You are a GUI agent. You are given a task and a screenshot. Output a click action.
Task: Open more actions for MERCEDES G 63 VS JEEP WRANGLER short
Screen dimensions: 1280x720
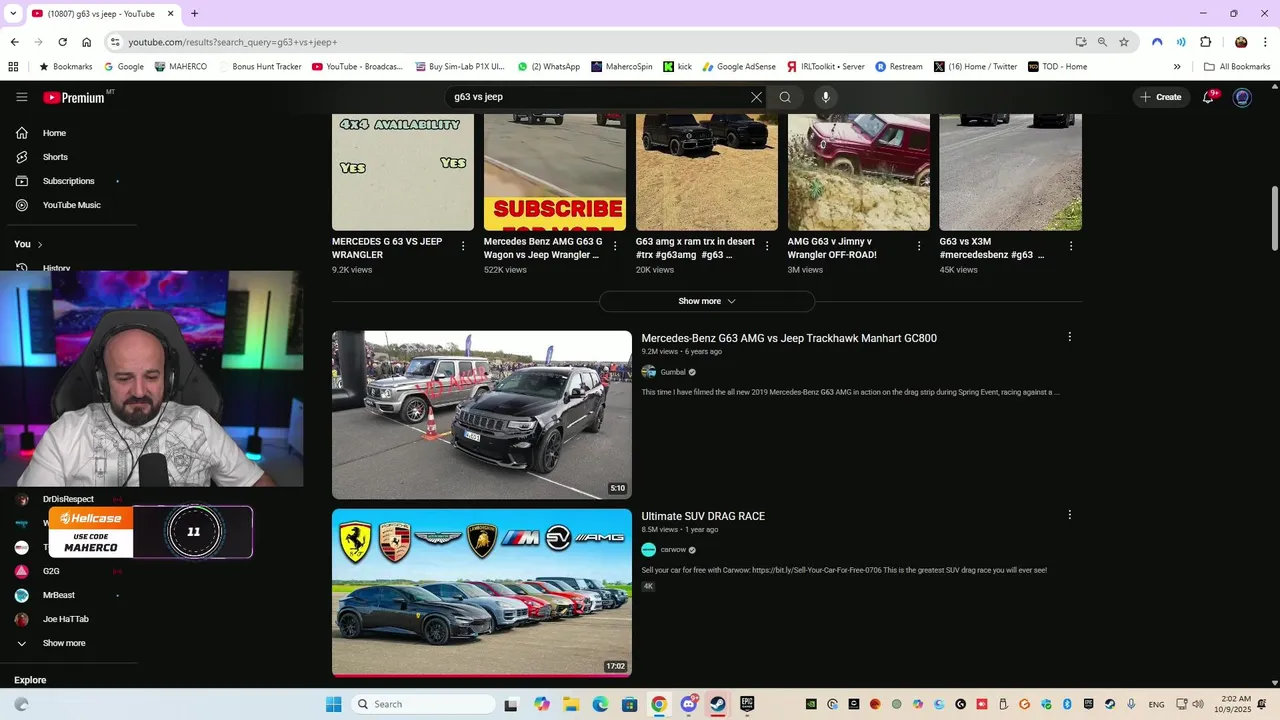tap(463, 245)
